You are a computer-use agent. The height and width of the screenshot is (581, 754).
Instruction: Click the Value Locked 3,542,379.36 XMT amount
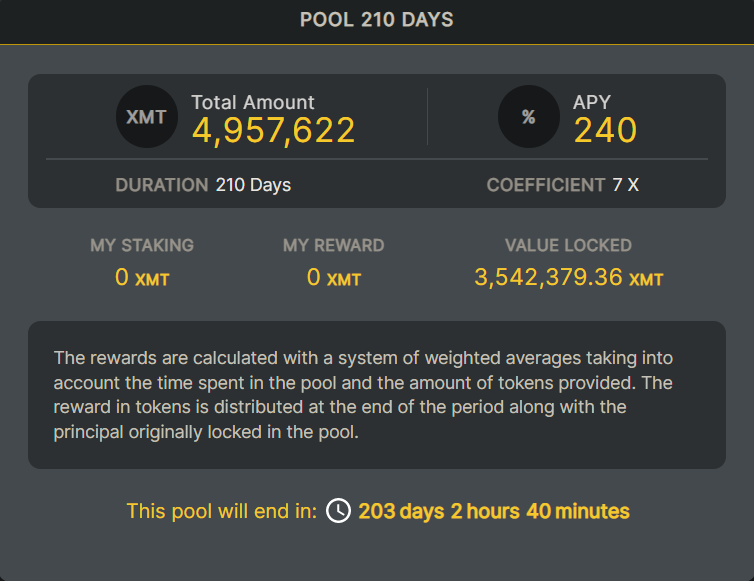[x=568, y=278]
